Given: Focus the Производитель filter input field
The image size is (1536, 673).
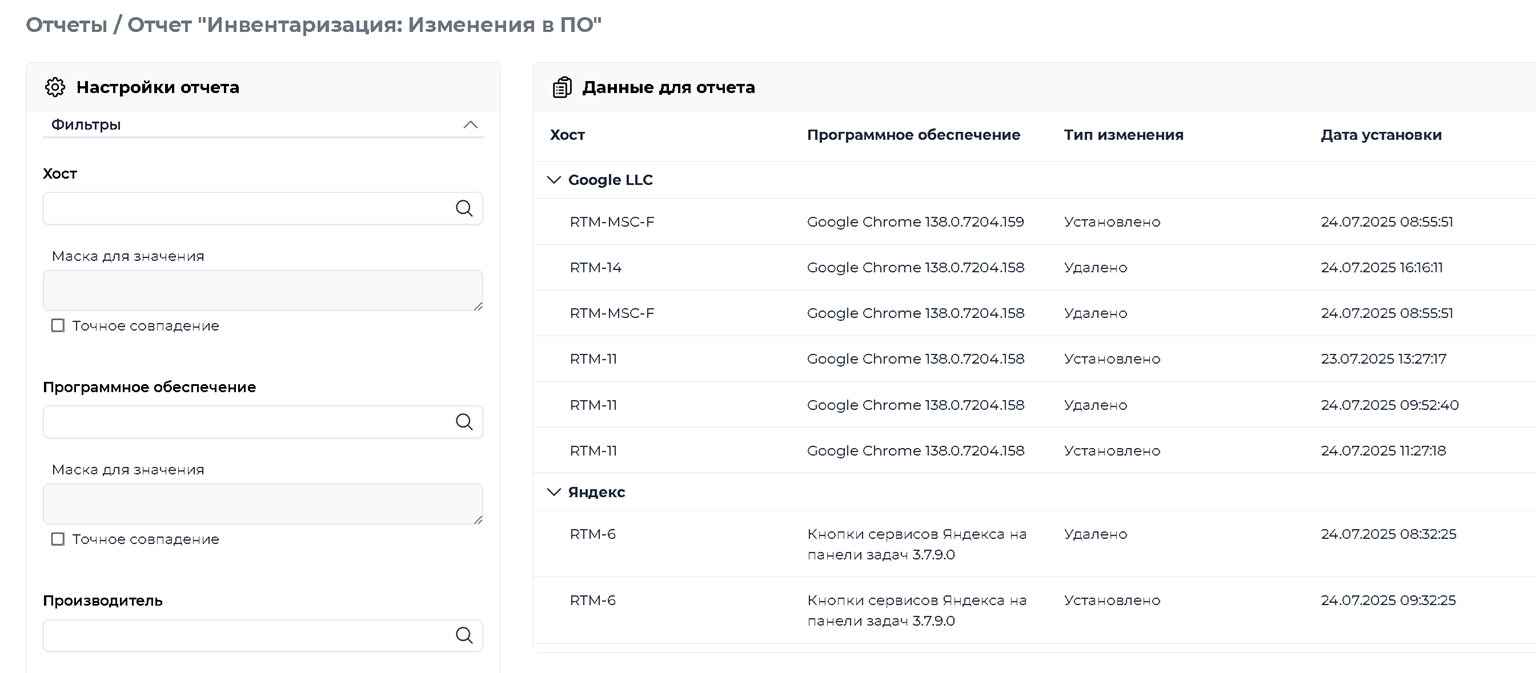Looking at the screenshot, I should [263, 635].
